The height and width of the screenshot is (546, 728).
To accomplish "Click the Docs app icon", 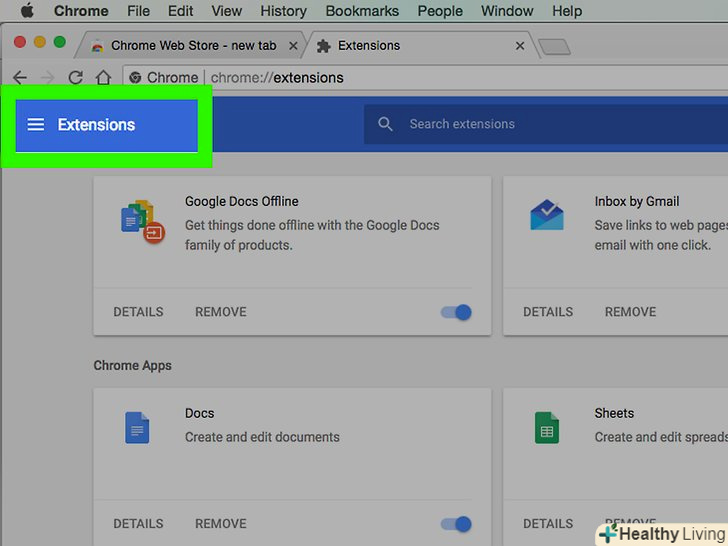I will (137, 428).
